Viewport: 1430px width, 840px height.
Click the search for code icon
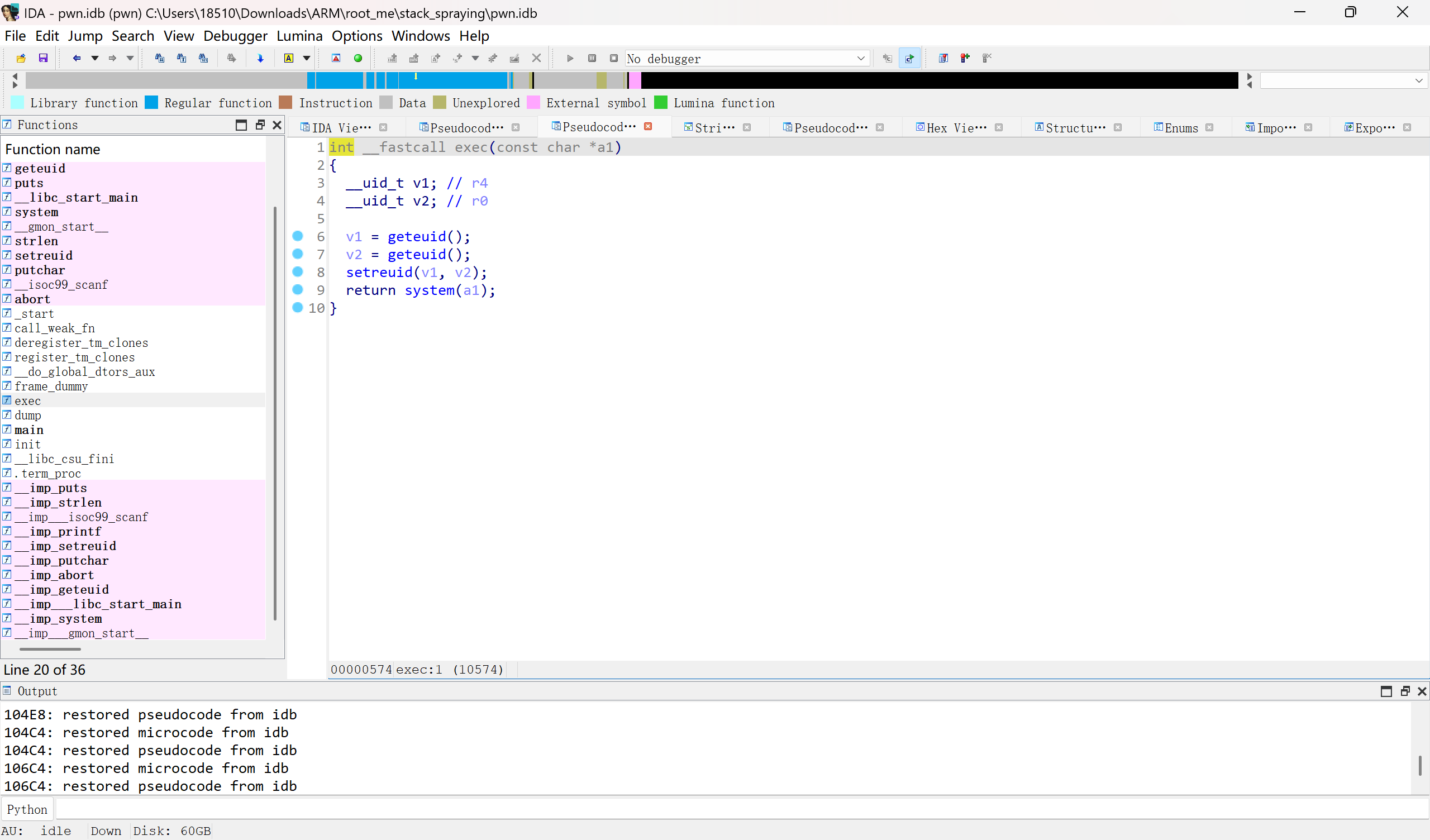tap(159, 58)
